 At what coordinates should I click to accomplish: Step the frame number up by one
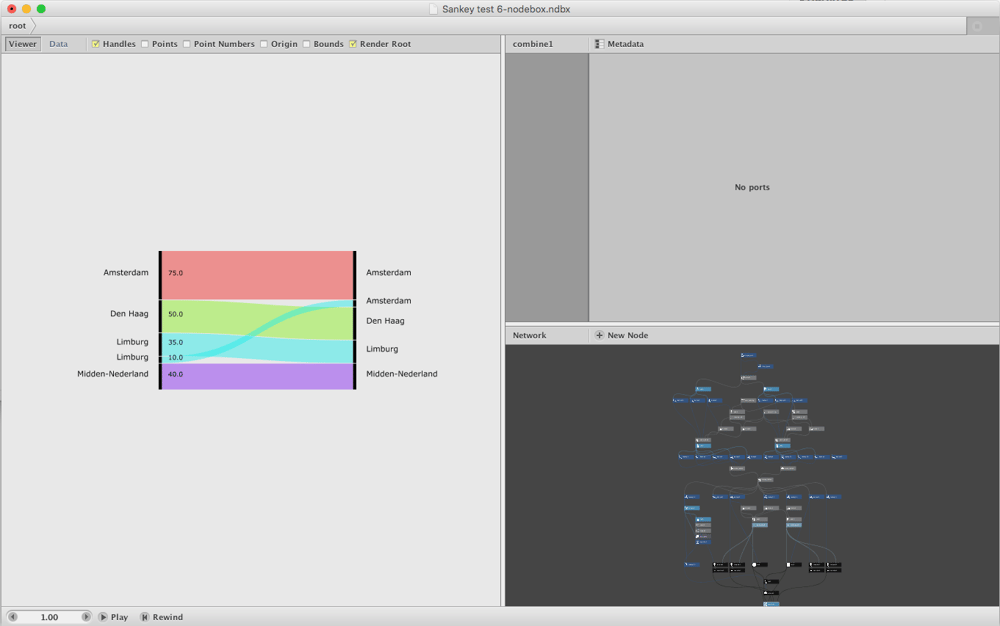(x=86, y=617)
